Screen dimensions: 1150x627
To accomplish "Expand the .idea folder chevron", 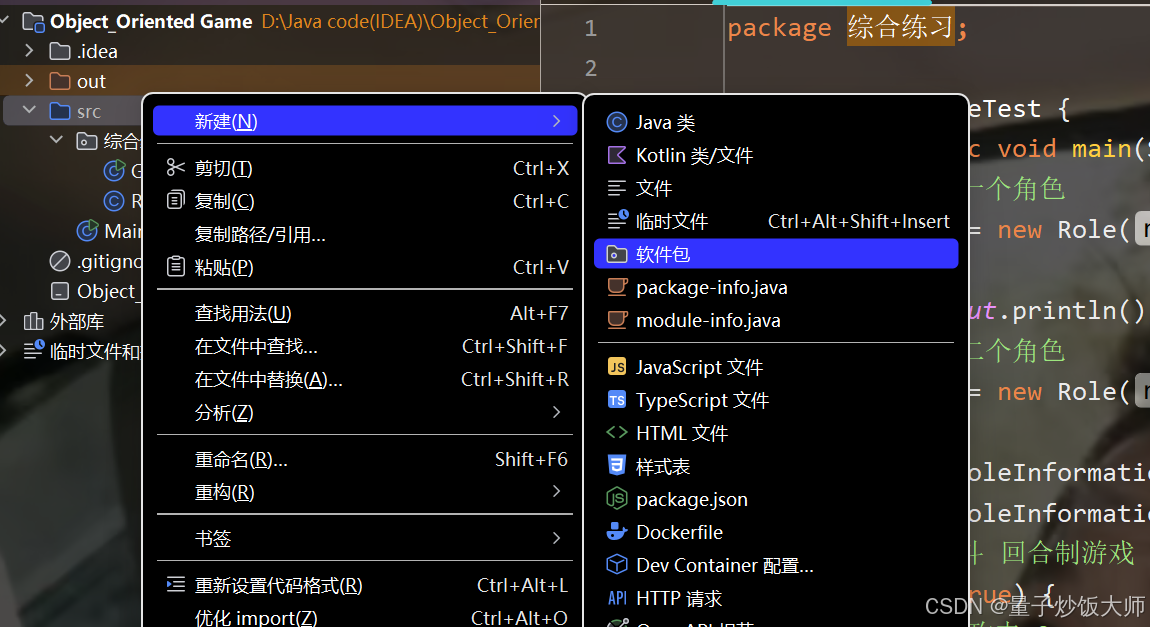I will click(x=29, y=51).
